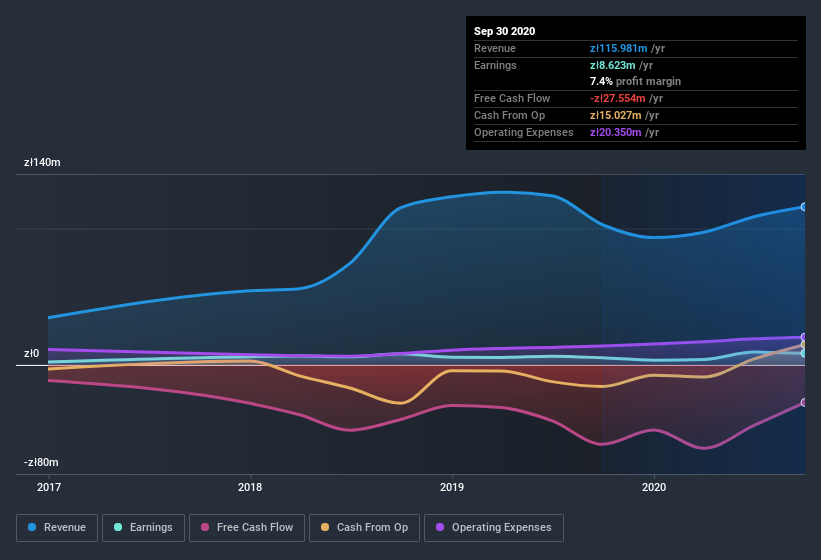Image resolution: width=821 pixels, height=560 pixels.
Task: Select the Free Cash Flow pink endpoint marker
Action: (x=803, y=402)
